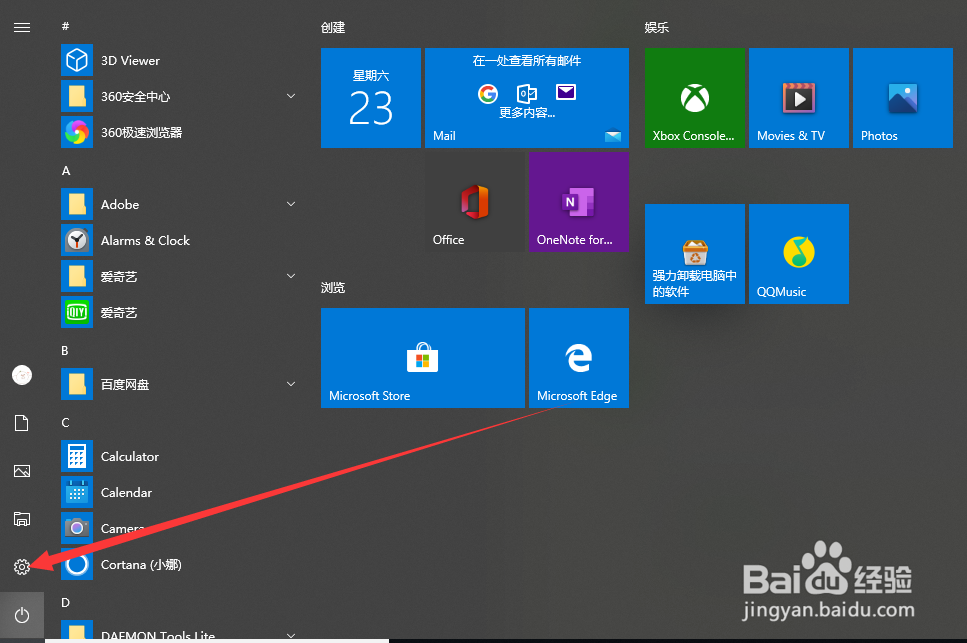Launch Microsoft Edge from its tile
This screenshot has width=967, height=643.
(x=578, y=358)
